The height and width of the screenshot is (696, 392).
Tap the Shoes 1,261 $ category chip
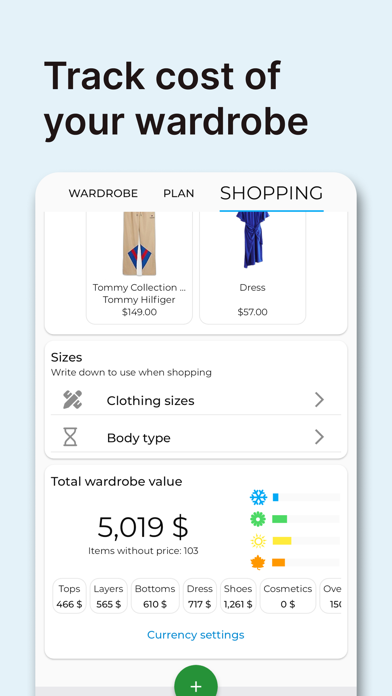[x=238, y=596]
